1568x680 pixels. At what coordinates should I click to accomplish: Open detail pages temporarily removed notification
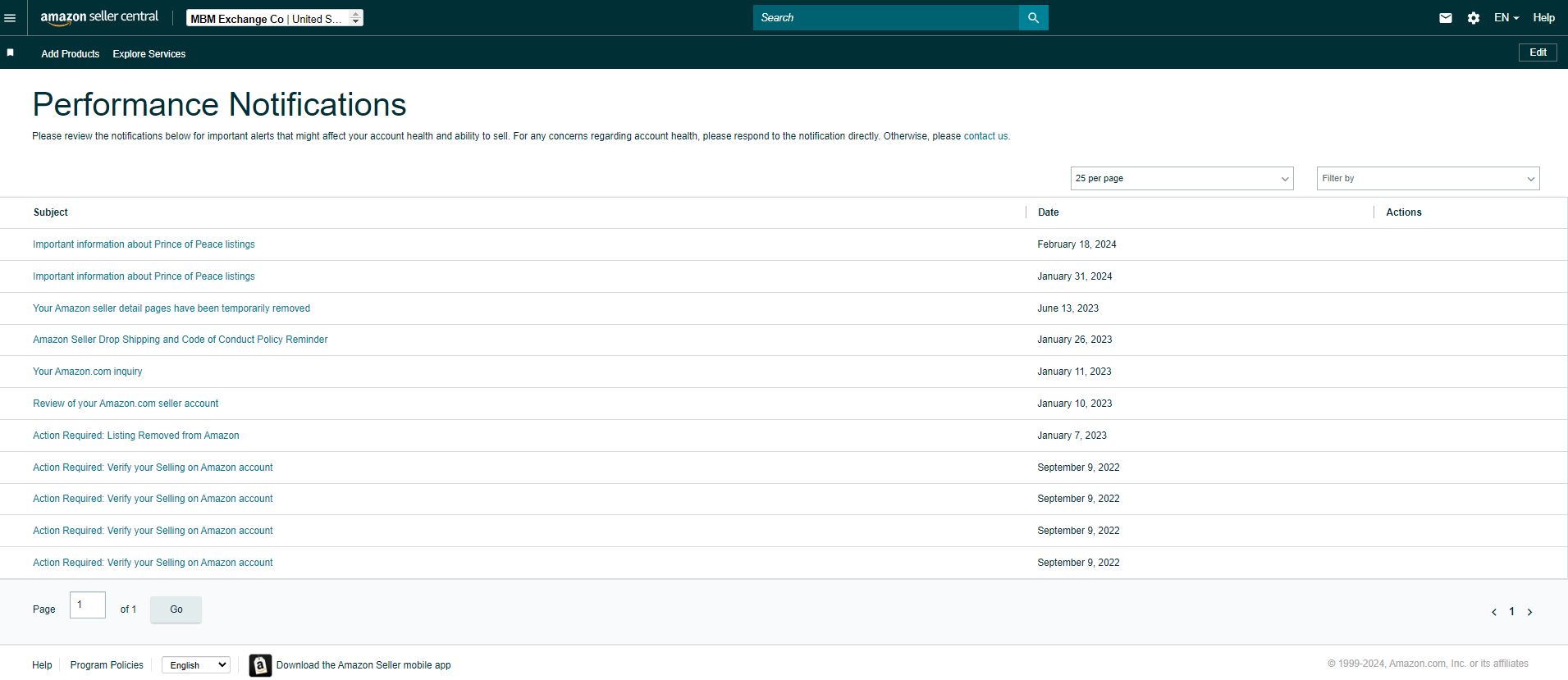171,308
